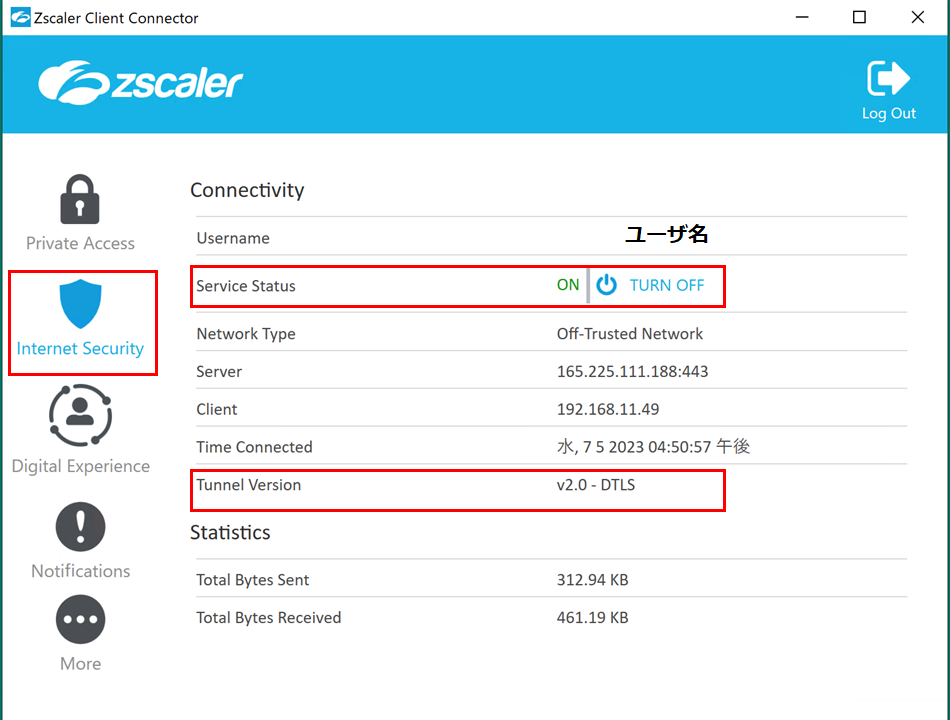Click the Log Out arrow icon

click(888, 78)
